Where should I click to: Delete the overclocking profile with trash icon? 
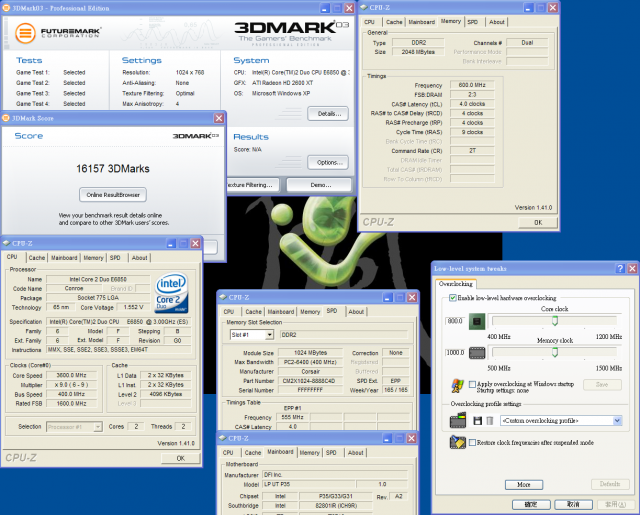coord(490,421)
